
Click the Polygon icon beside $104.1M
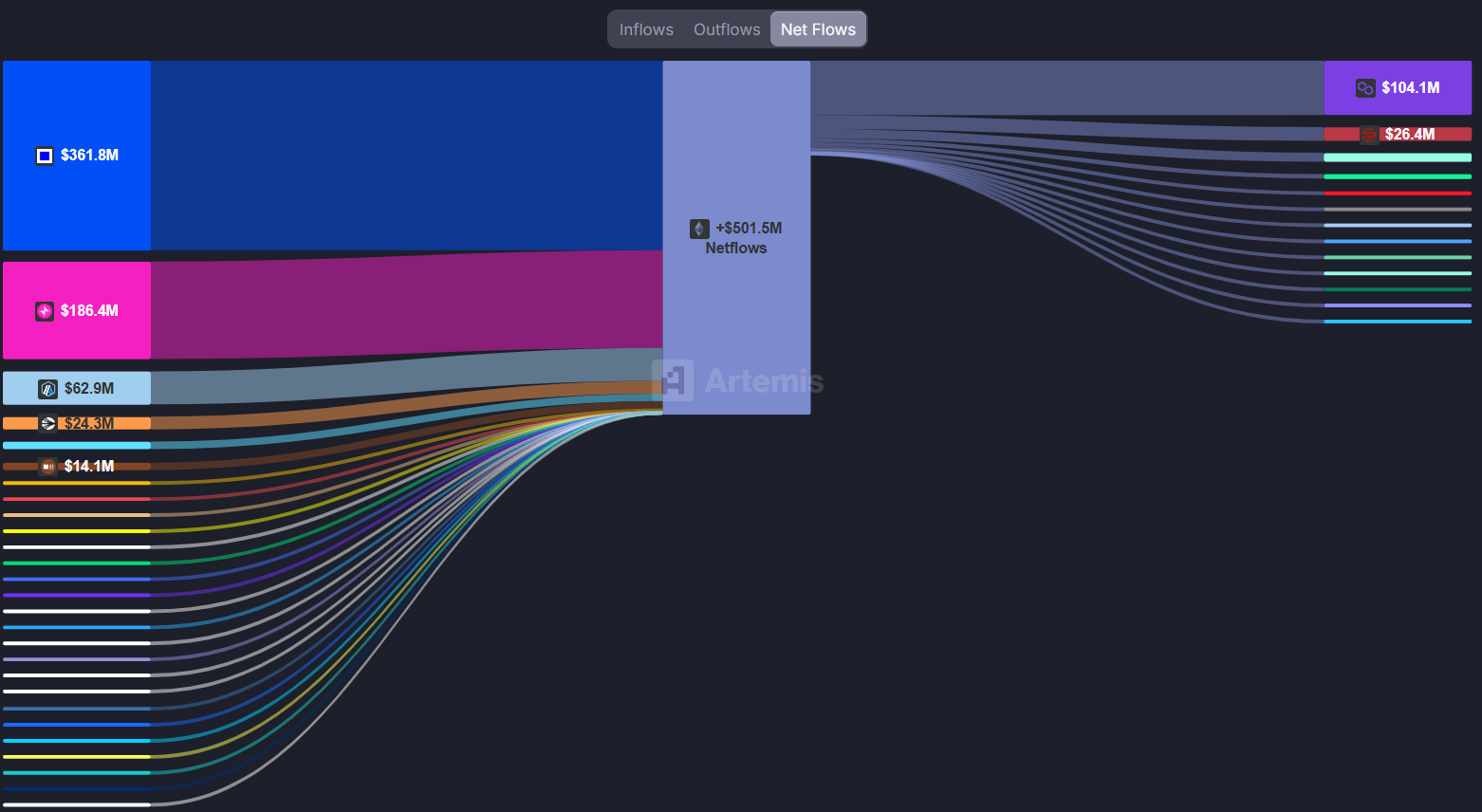coord(1365,88)
